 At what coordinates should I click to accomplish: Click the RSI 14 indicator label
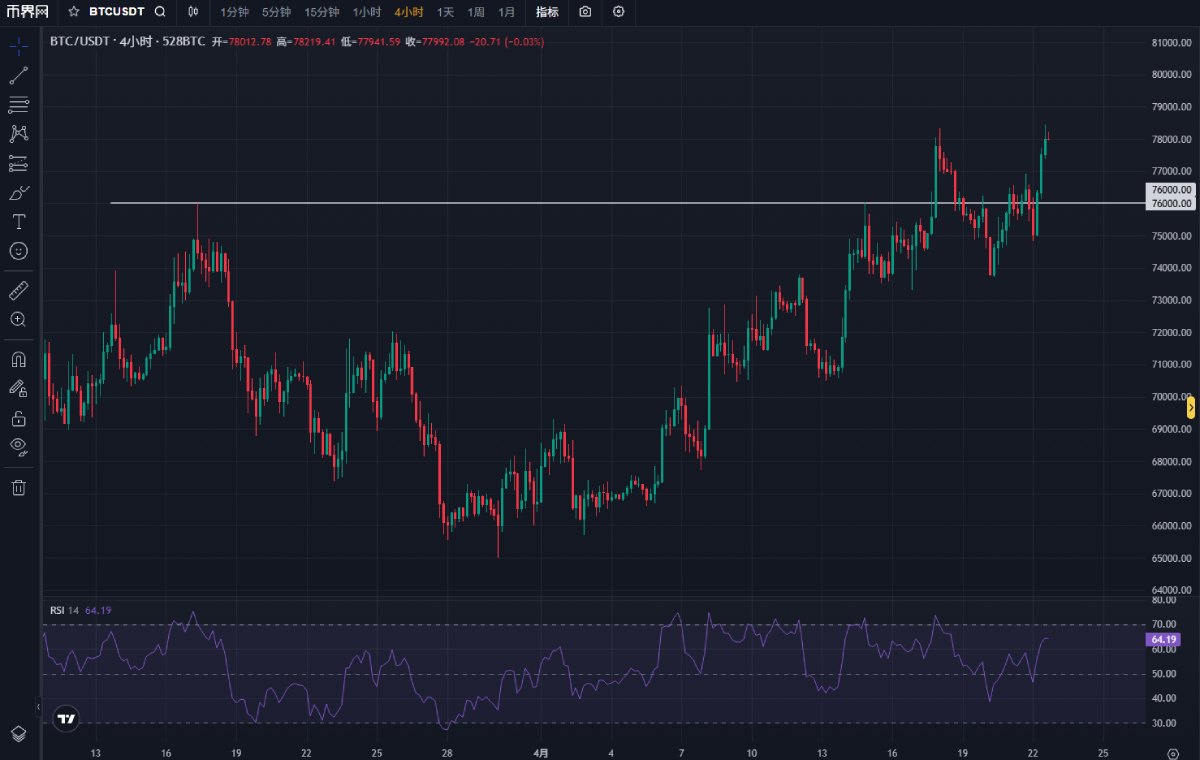coord(64,610)
